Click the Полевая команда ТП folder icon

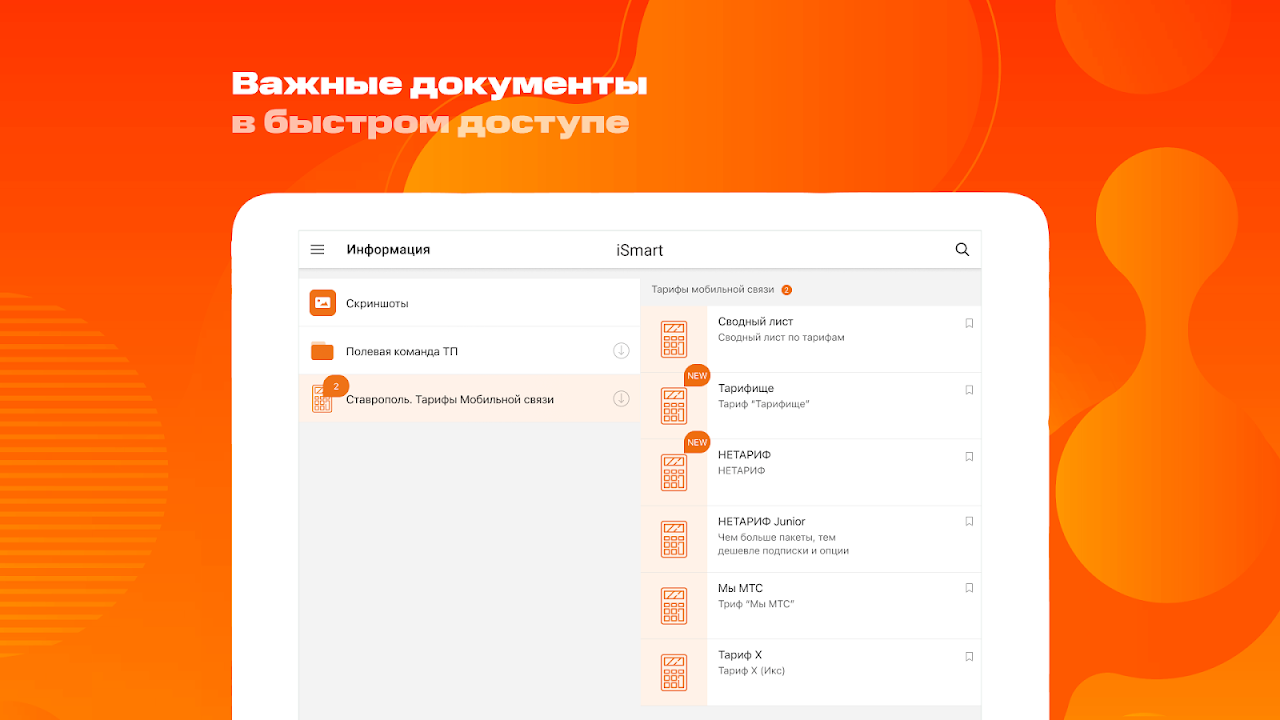322,351
